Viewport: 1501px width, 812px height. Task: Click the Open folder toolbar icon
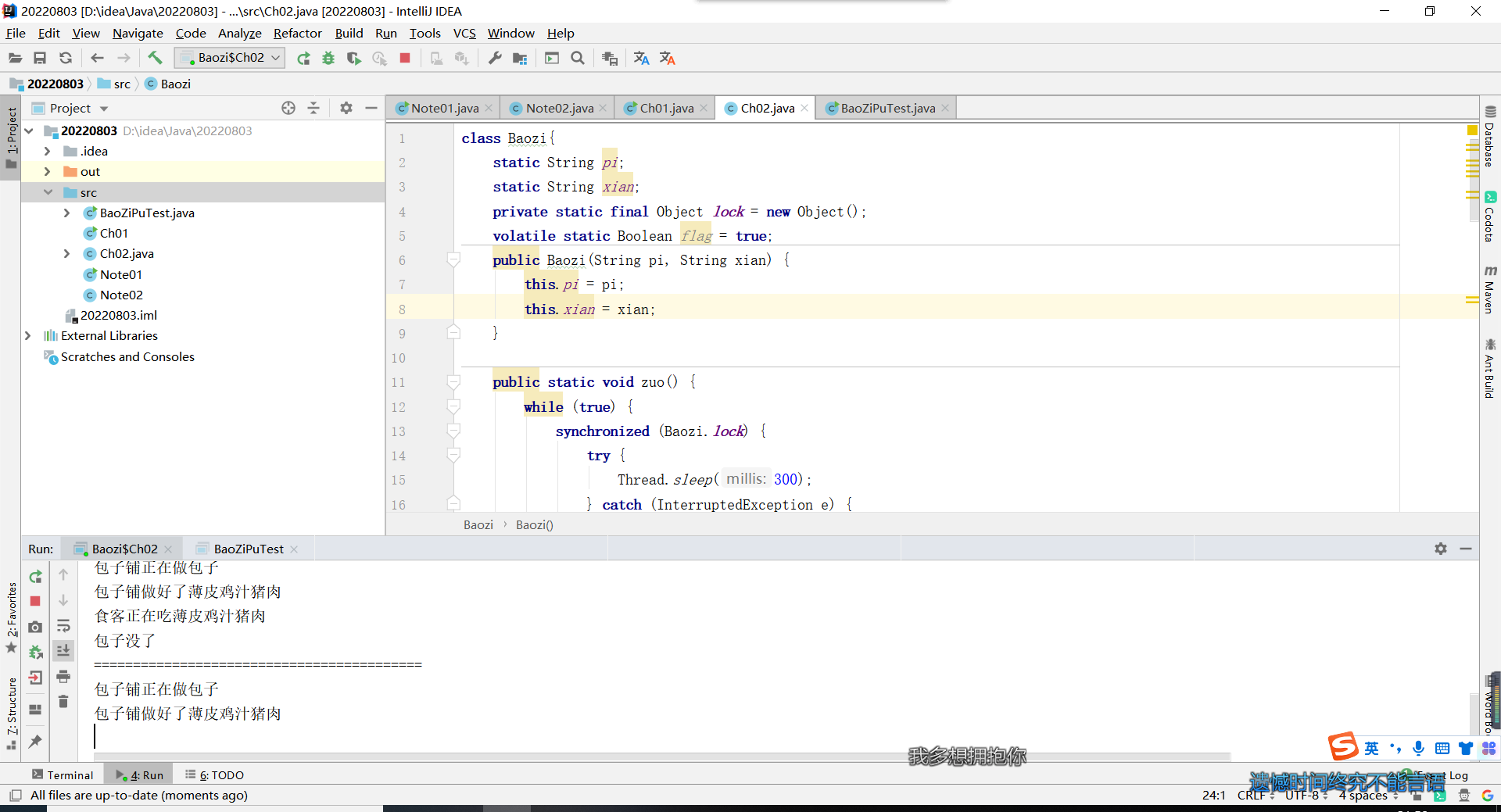[15, 58]
